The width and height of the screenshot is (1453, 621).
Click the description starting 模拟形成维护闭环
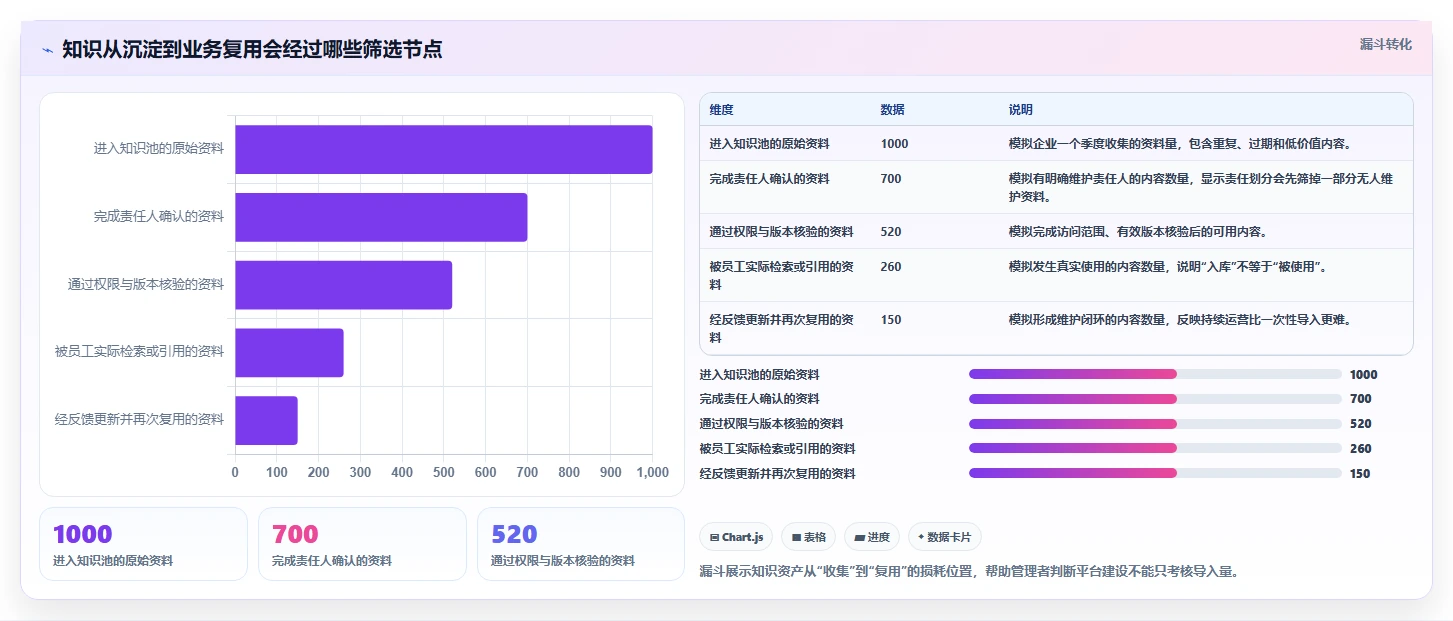[1180, 320]
